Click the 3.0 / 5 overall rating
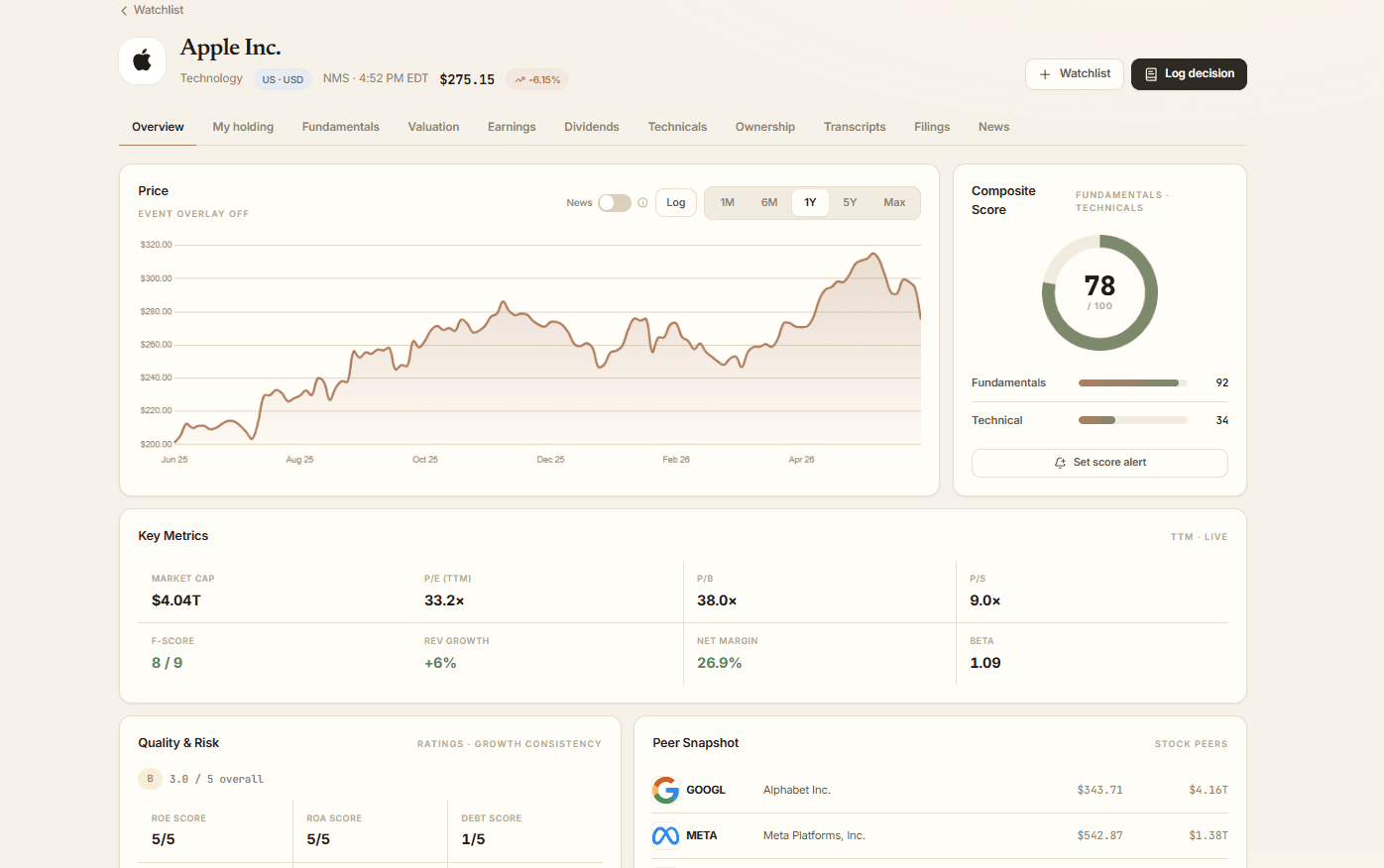The width and height of the screenshot is (1384, 868). tap(216, 779)
